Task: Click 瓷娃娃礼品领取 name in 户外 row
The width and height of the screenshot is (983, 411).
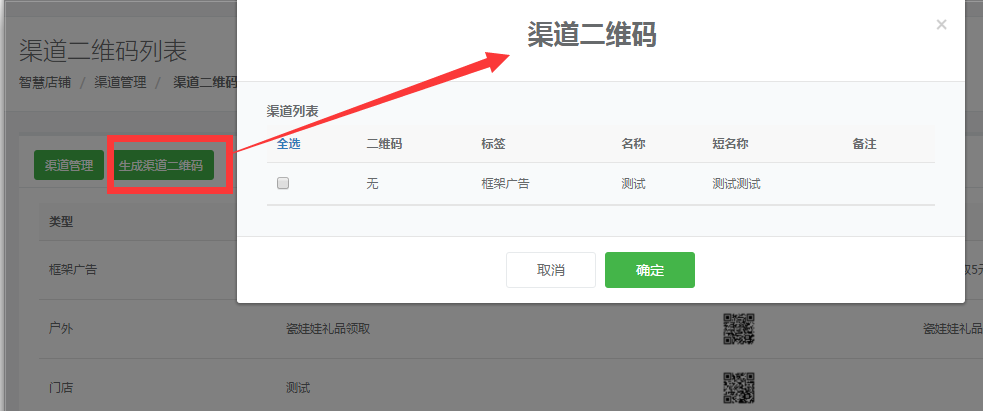Action: pos(328,329)
